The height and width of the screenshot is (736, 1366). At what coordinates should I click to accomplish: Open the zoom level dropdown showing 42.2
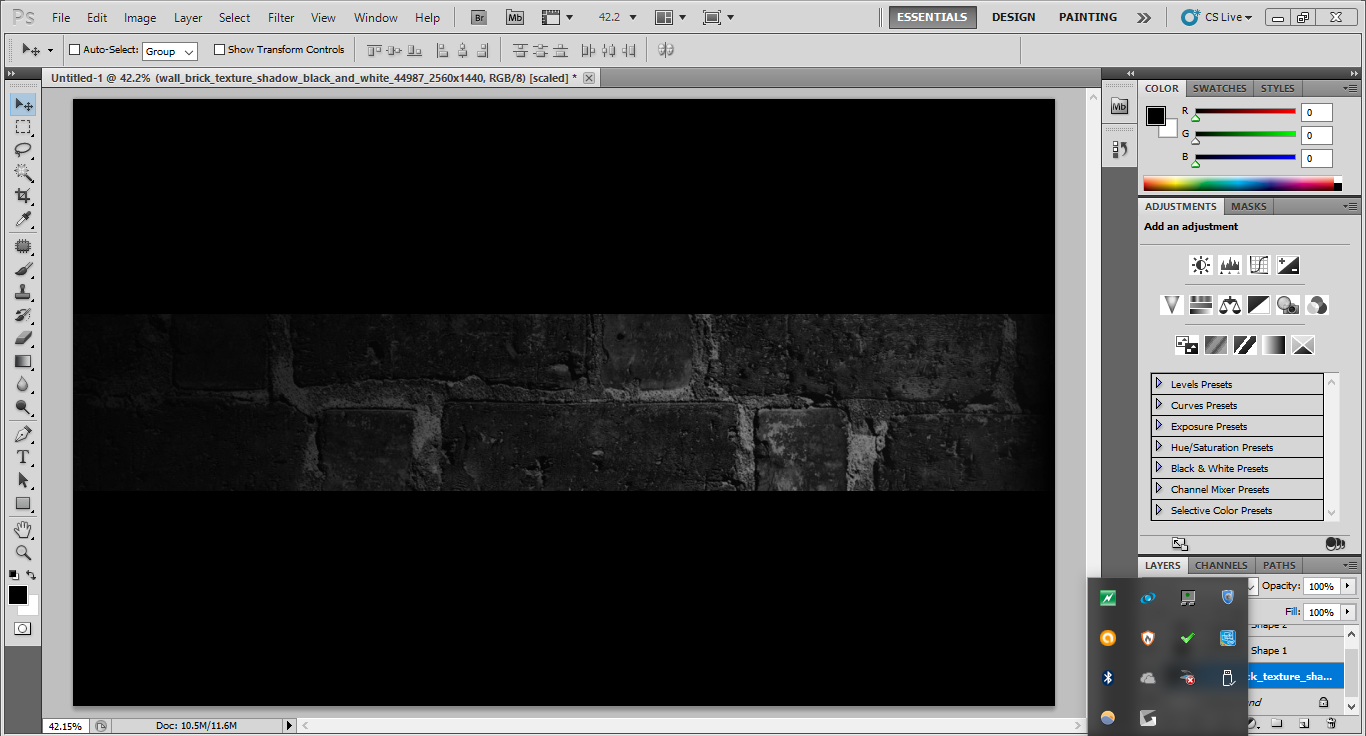click(632, 18)
